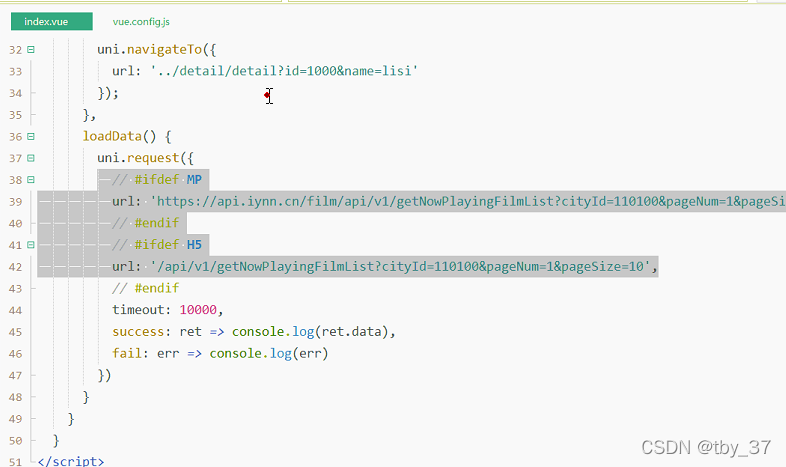Collapse the fold at line 32

pyautogui.click(x=31, y=50)
